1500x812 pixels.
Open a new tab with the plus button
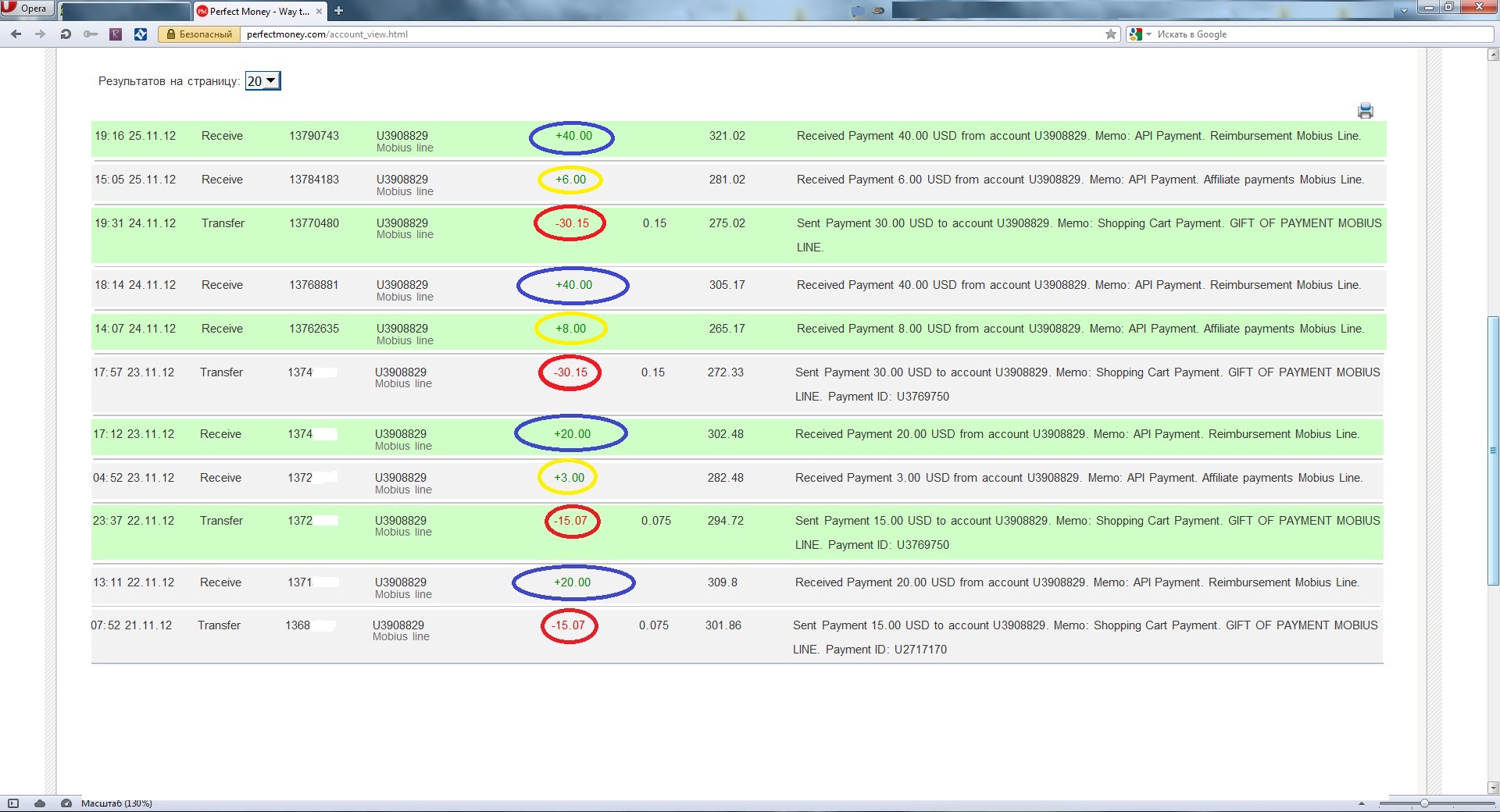click(x=338, y=11)
